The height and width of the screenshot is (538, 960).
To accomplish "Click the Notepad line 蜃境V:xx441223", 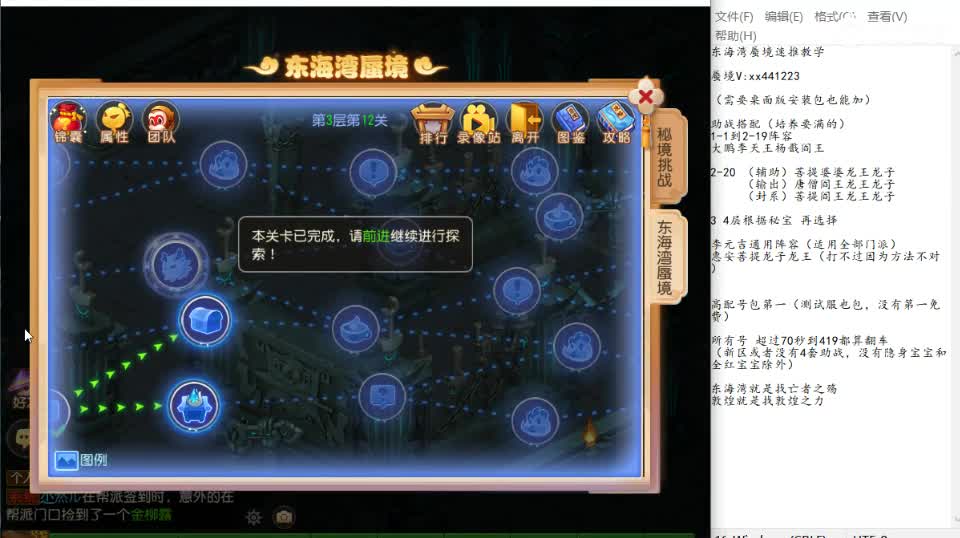I will point(756,76).
